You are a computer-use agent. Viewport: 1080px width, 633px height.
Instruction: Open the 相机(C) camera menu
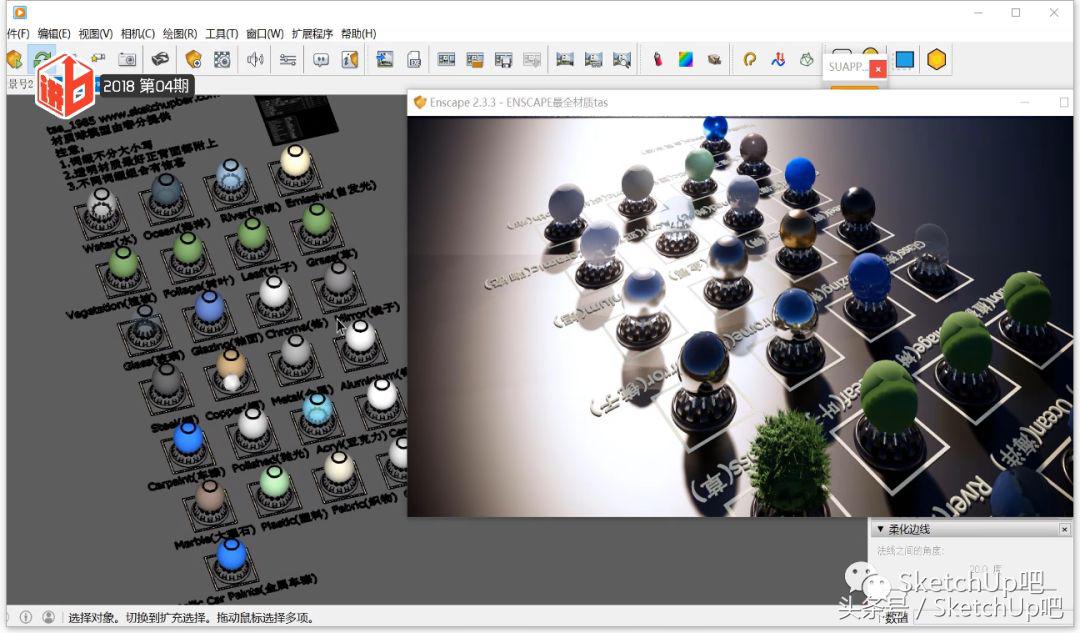click(x=137, y=34)
